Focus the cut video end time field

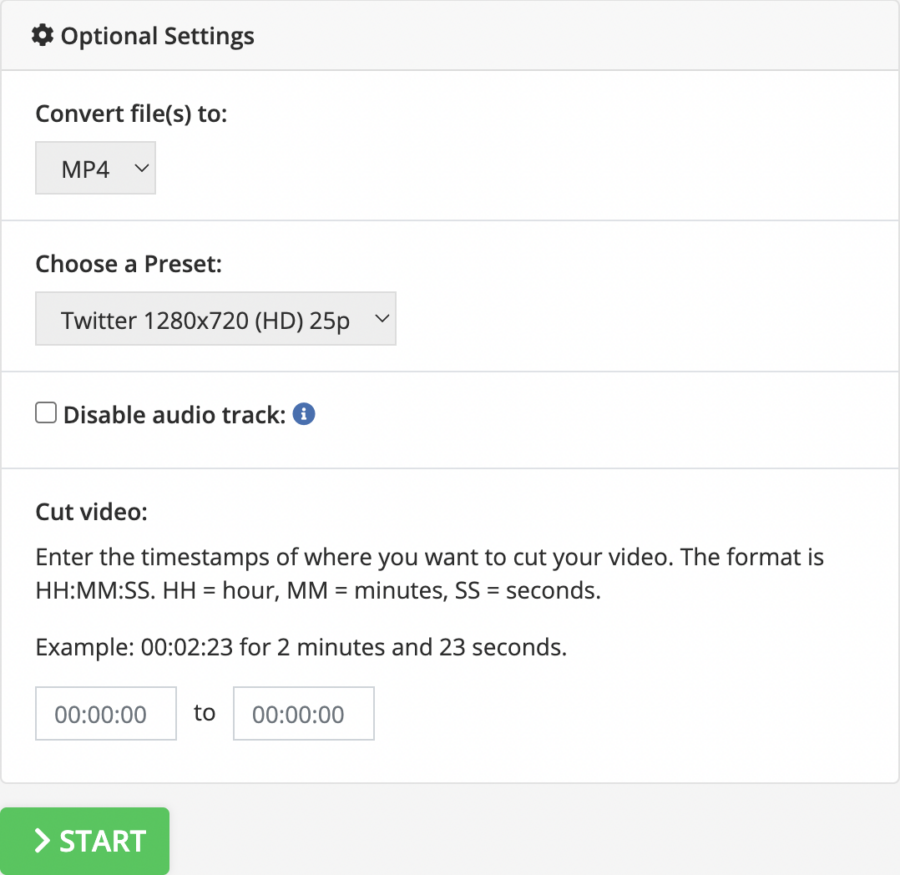pyautogui.click(x=304, y=714)
